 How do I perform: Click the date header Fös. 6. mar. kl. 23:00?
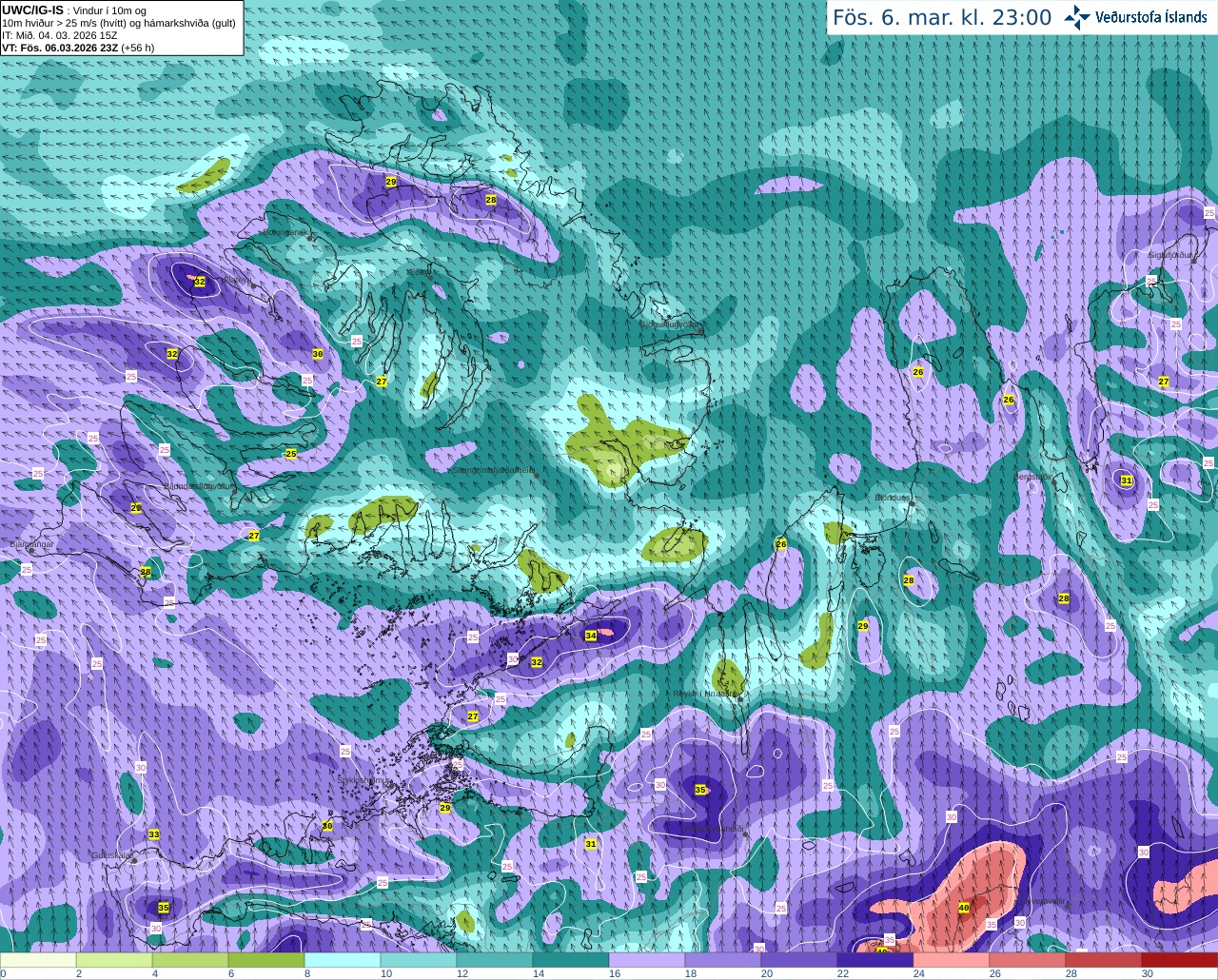tap(942, 17)
